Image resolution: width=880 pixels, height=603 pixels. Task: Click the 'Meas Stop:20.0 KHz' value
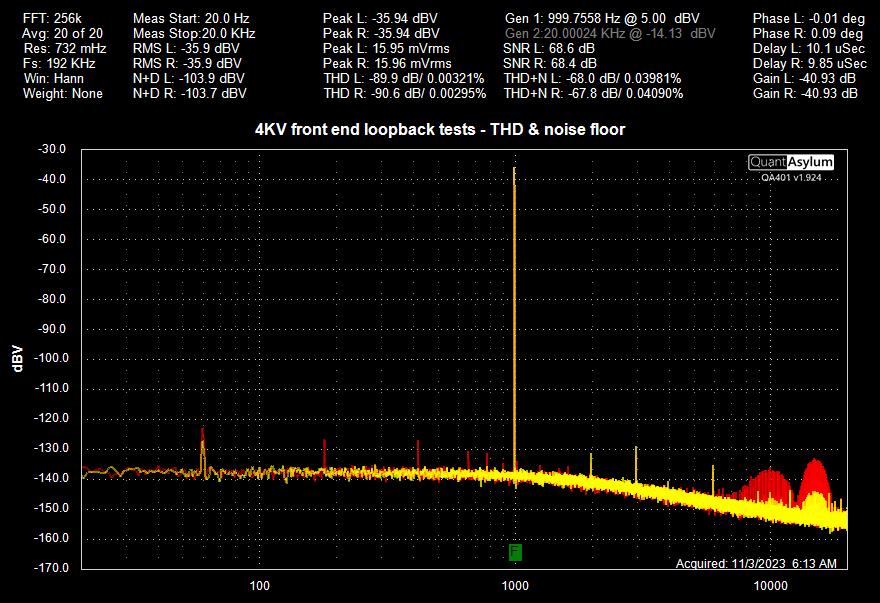[194, 34]
